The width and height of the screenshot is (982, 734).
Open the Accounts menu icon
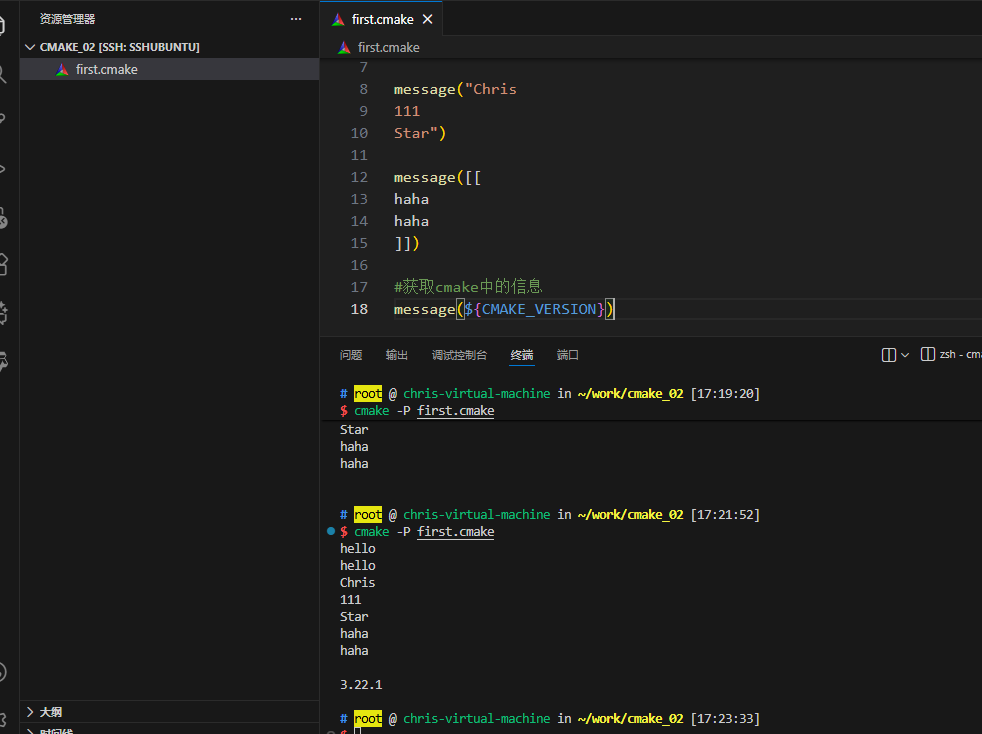click(x=4, y=672)
